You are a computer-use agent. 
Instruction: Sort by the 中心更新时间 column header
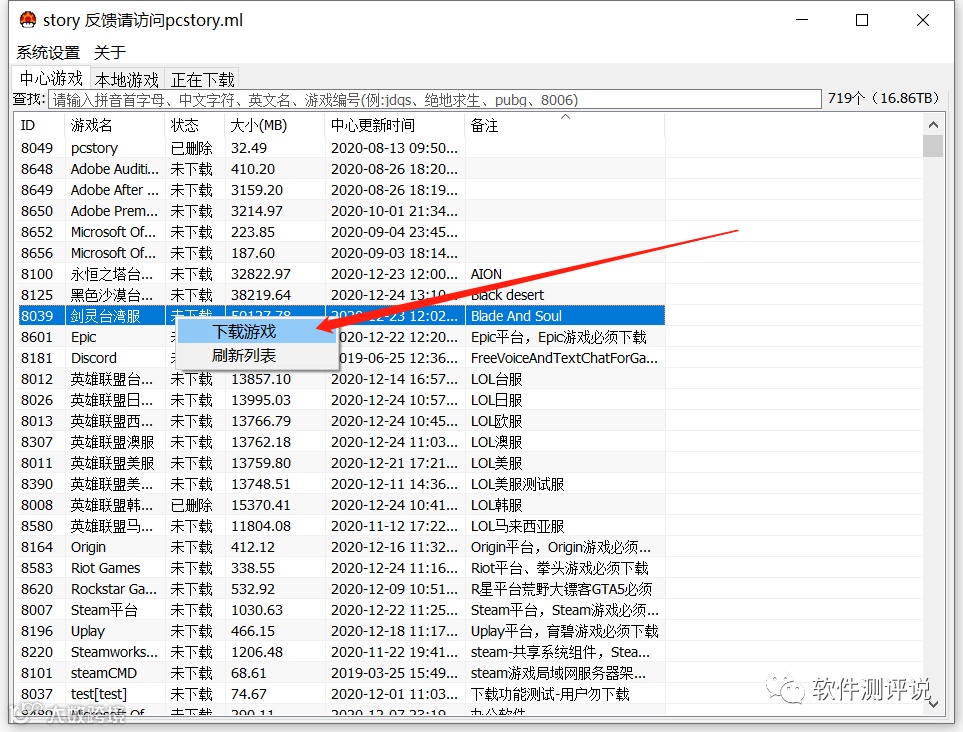pos(394,125)
